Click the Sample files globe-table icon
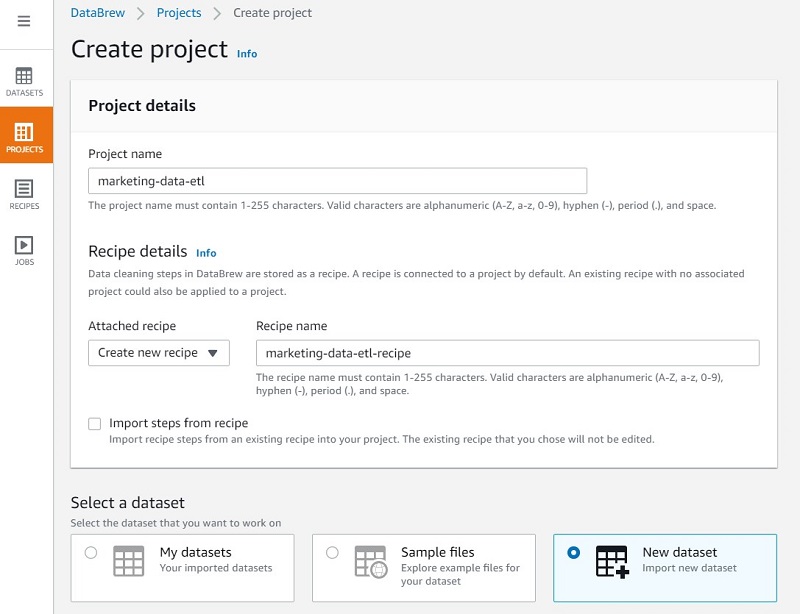 370,562
